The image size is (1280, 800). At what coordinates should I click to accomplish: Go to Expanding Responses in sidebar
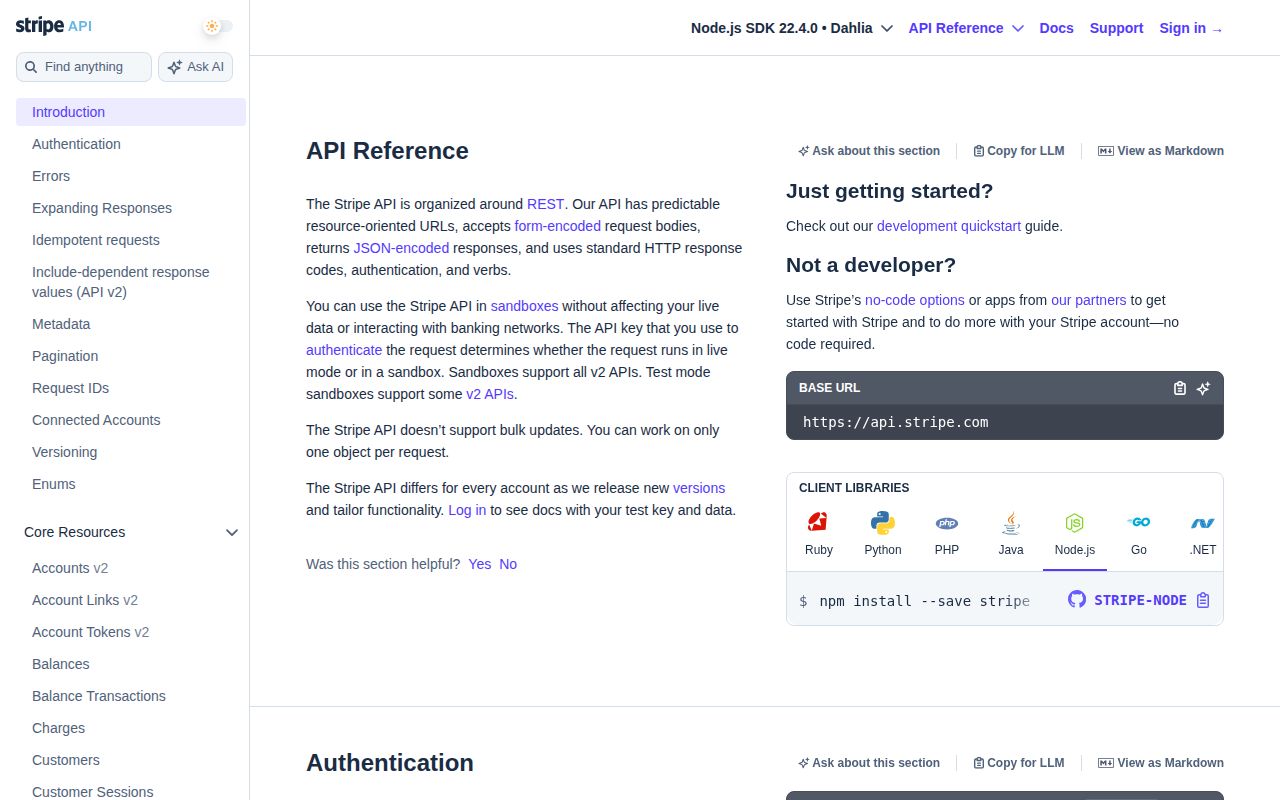click(102, 208)
